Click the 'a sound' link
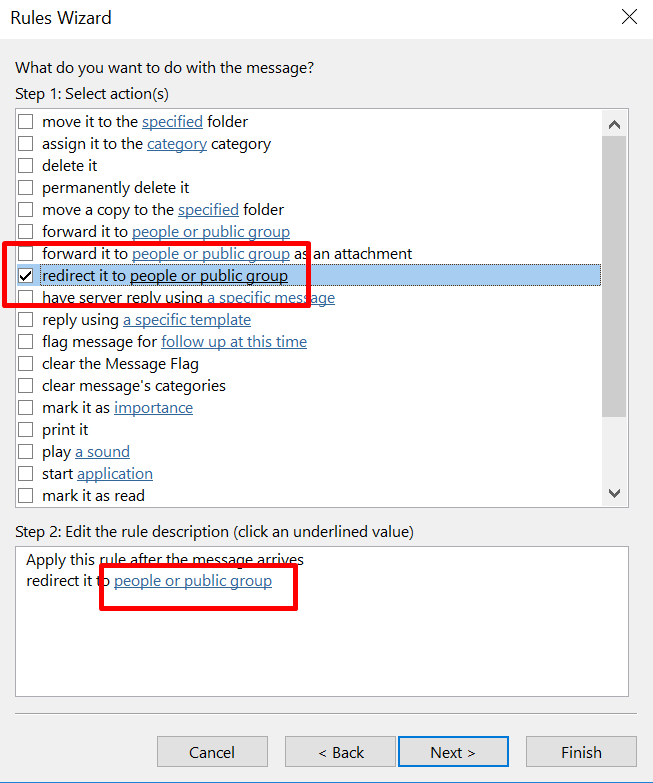Image resolution: width=653 pixels, height=783 pixels. point(102,451)
